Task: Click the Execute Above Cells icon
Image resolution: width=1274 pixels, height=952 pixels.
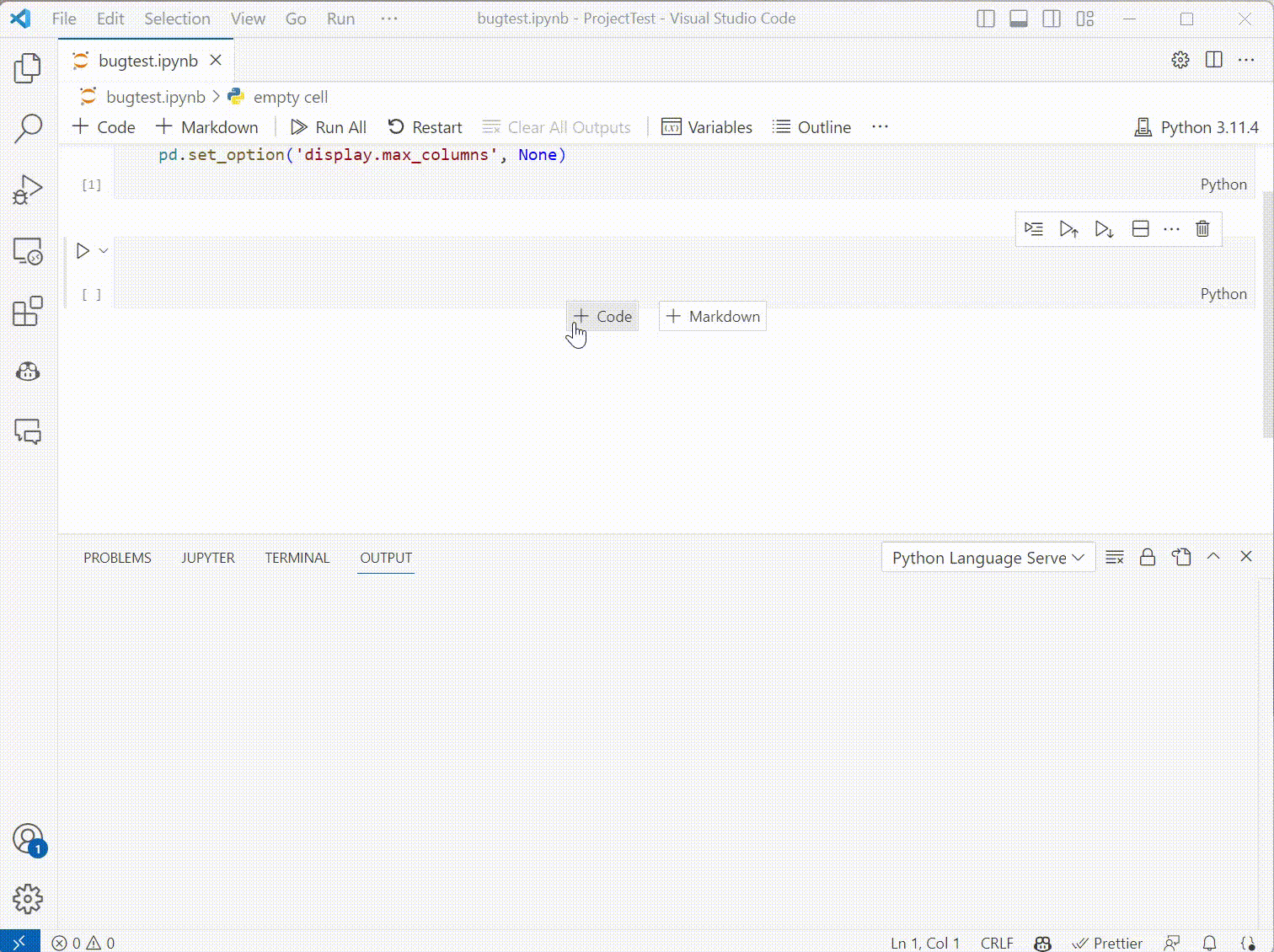Action: 1034,228
